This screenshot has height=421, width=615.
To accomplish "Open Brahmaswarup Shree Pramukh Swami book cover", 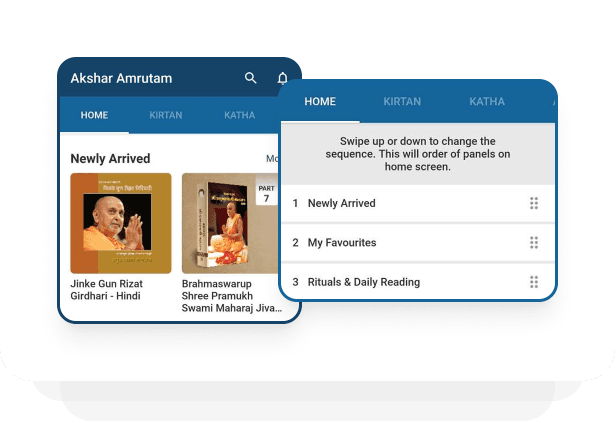I will tap(230, 223).
